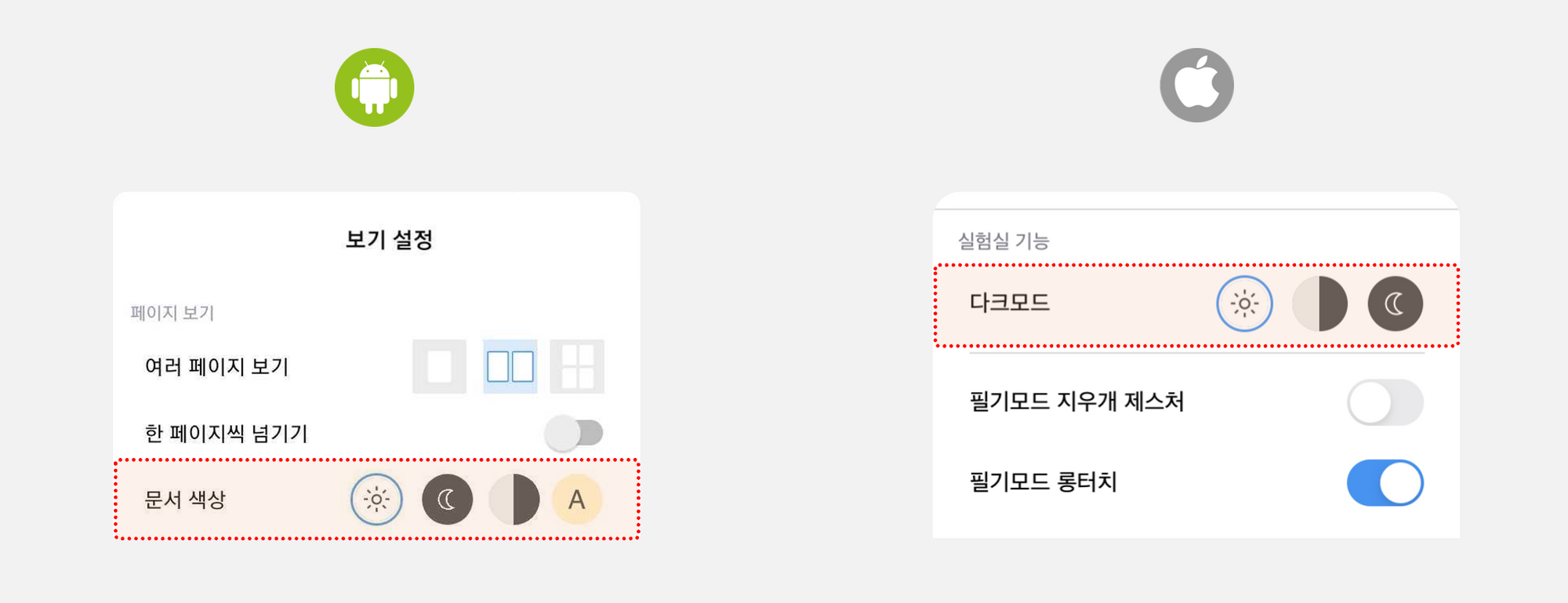Click the 실험실 기능 section header

coord(1004,241)
